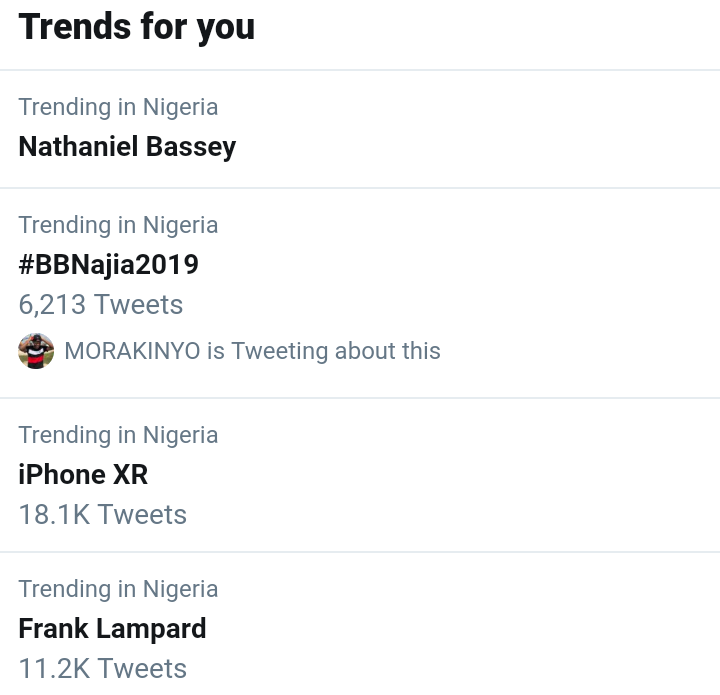
Task: Click "Trending in Nigeria" above #BBNajia2019
Action: (118, 225)
